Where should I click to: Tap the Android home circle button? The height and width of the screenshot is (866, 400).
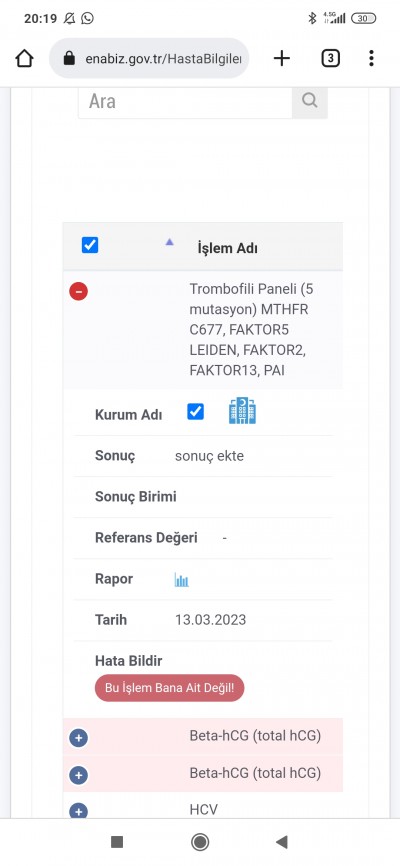pos(200,842)
